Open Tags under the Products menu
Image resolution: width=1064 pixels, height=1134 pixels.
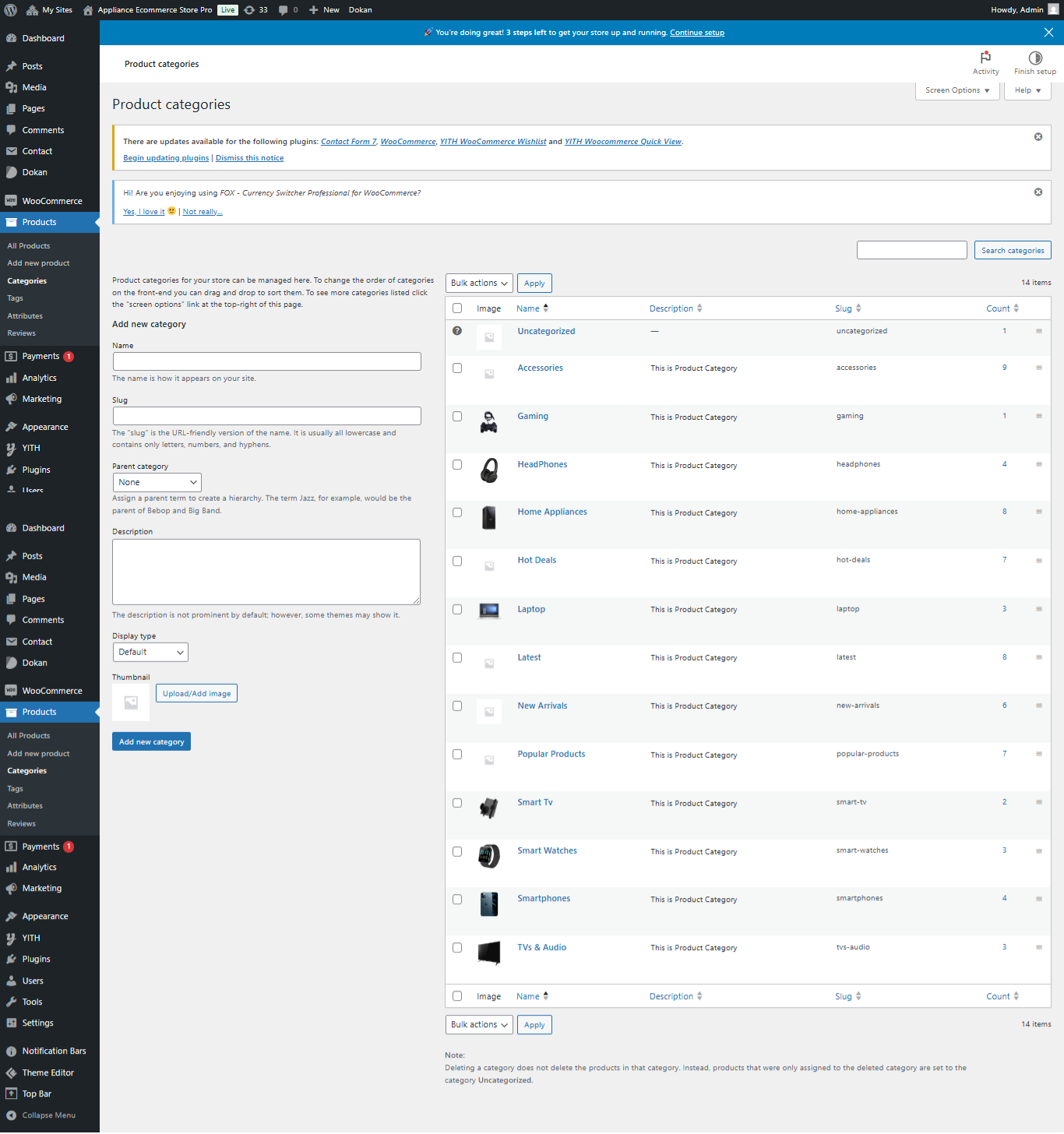16,298
